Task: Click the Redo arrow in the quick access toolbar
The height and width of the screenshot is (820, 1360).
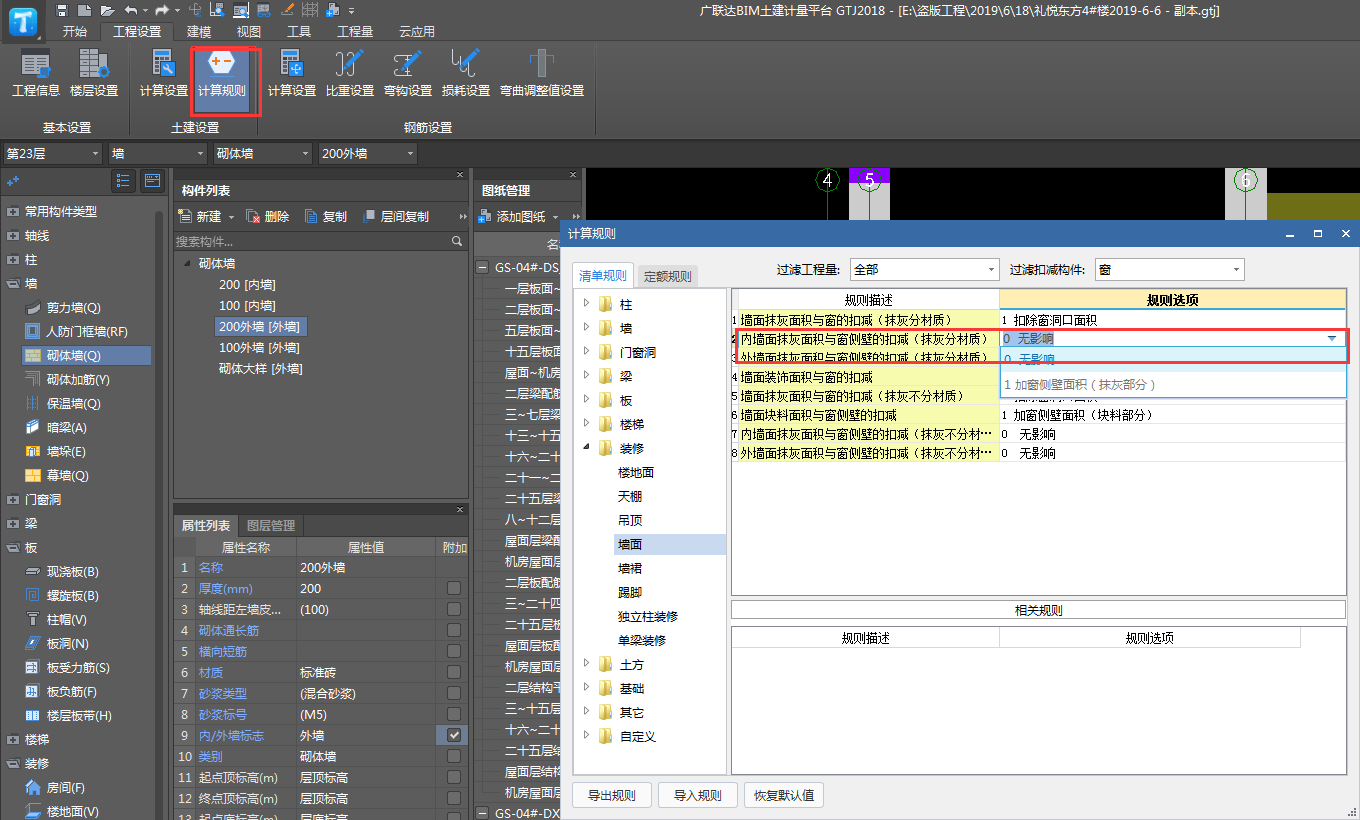Action: click(161, 10)
